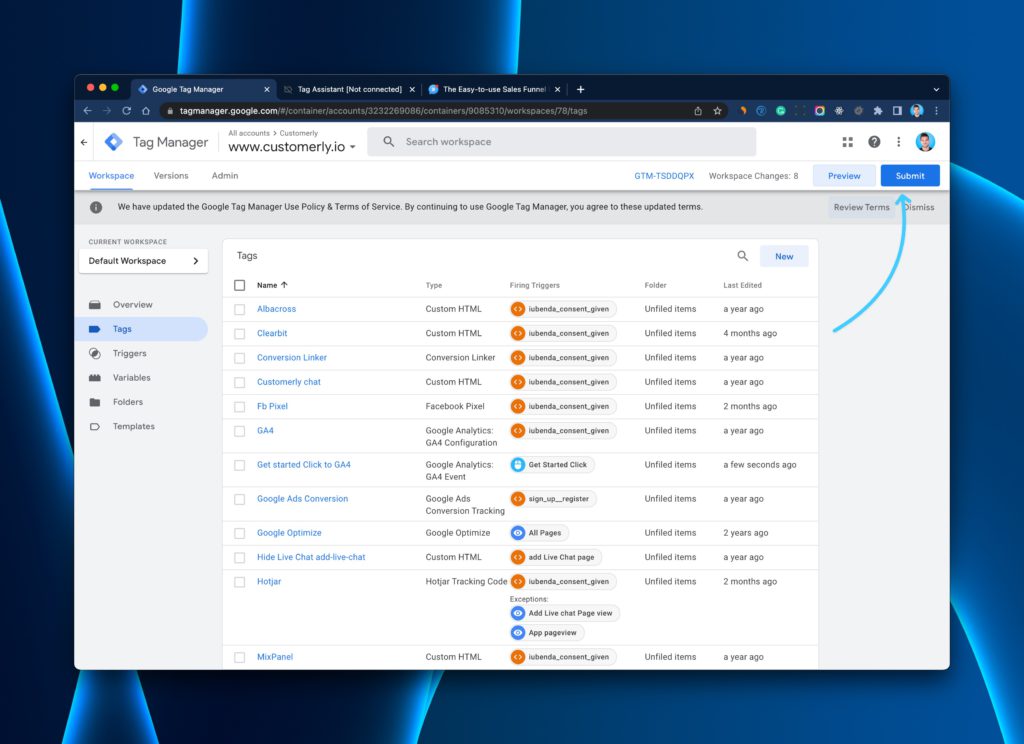Click the browser back arrow
Viewport: 1024px width, 744px height.
[88, 111]
